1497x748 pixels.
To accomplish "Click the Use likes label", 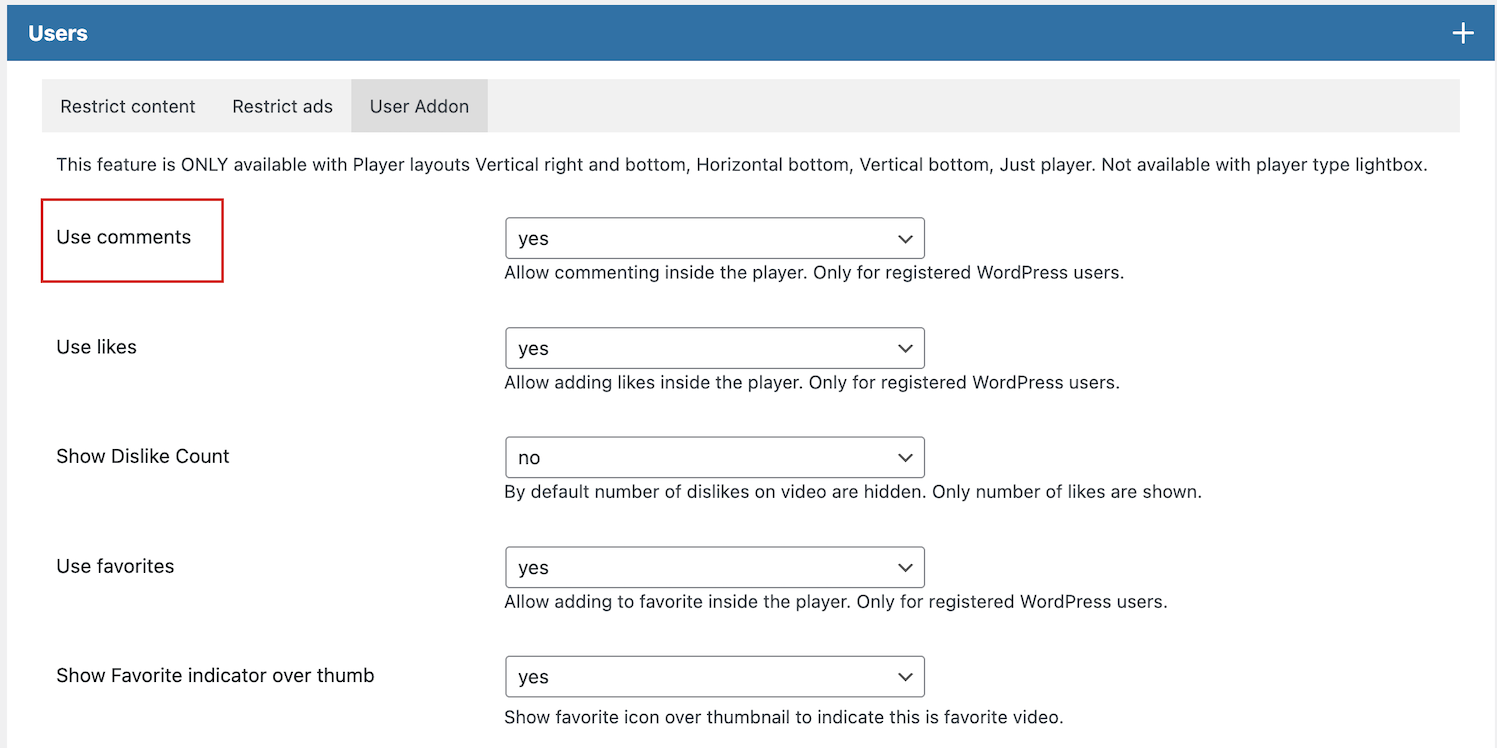I will [97, 347].
